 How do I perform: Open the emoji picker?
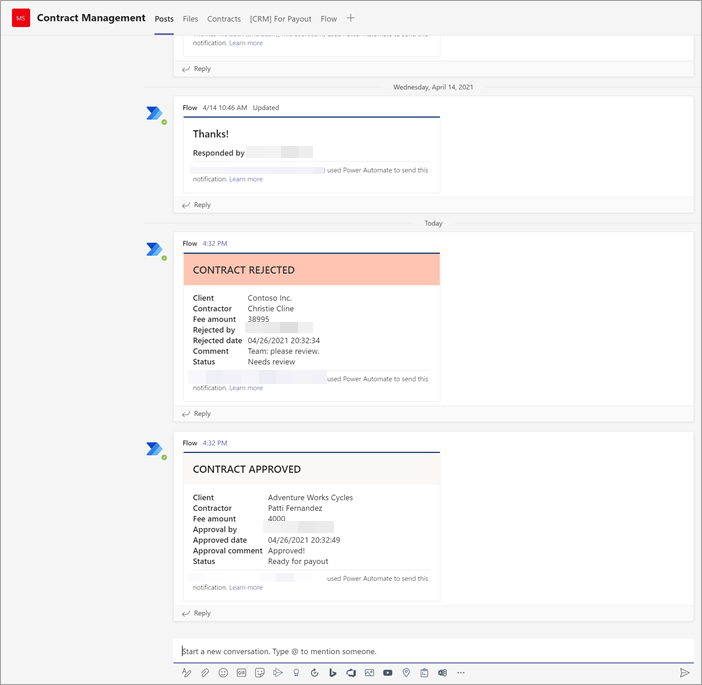coord(223,673)
